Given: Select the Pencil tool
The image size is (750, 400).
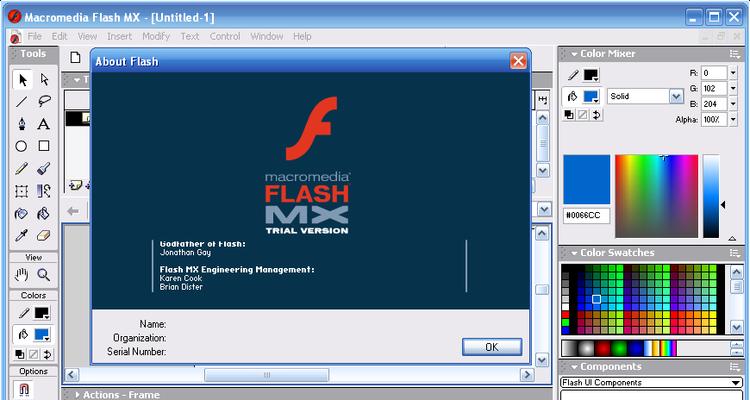Looking at the screenshot, I should [22, 168].
